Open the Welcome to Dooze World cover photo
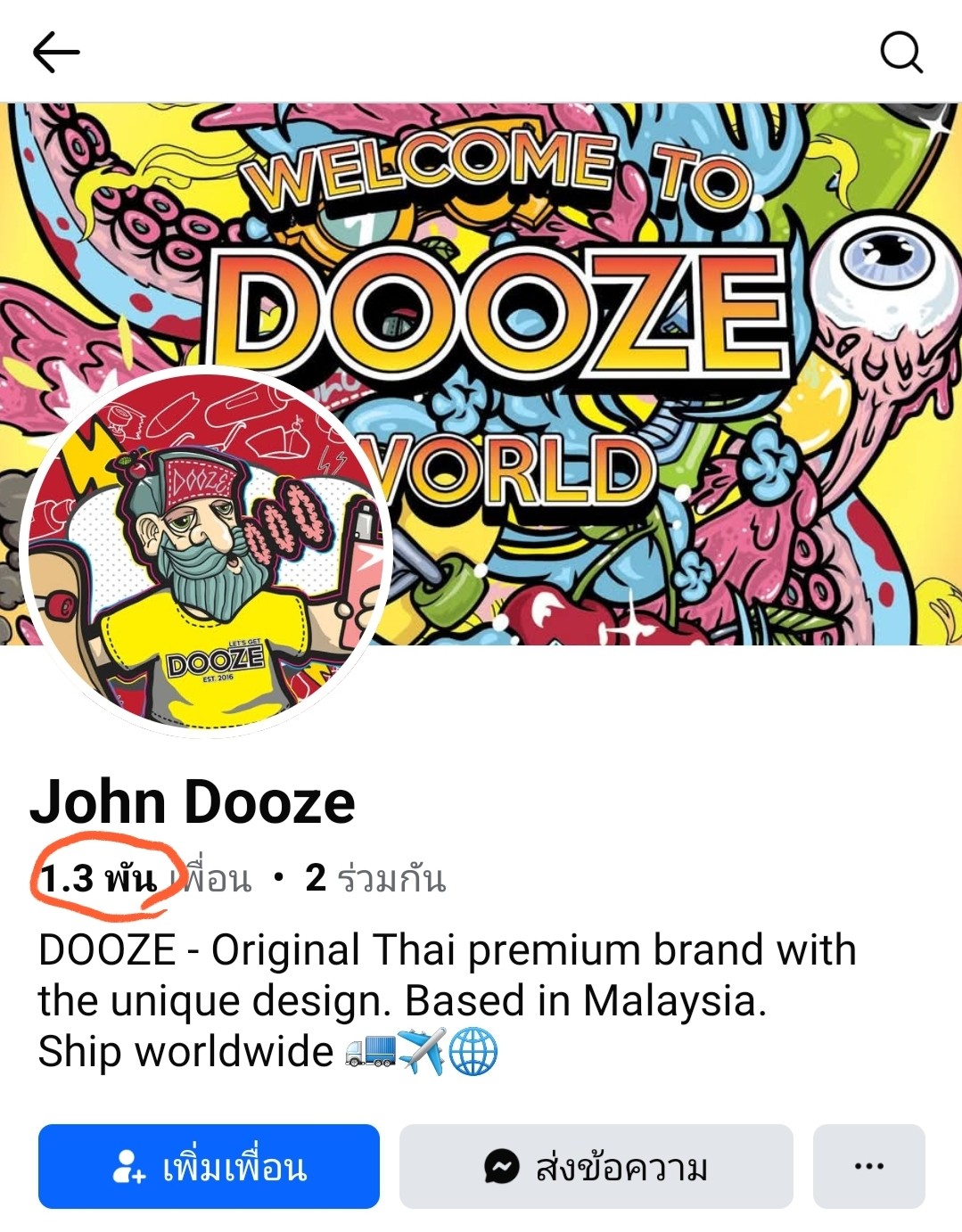The width and height of the screenshot is (962, 1232). tap(481, 374)
